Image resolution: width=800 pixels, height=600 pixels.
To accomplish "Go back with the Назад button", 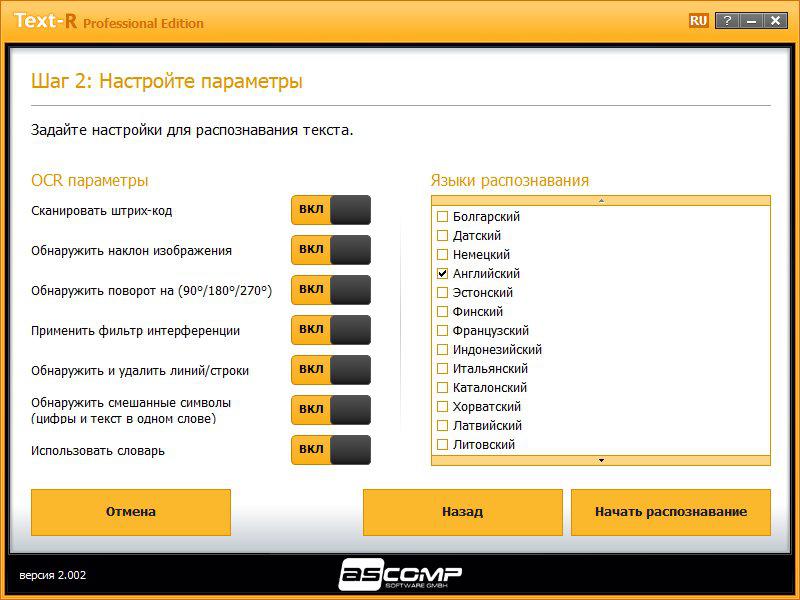I will point(463,512).
